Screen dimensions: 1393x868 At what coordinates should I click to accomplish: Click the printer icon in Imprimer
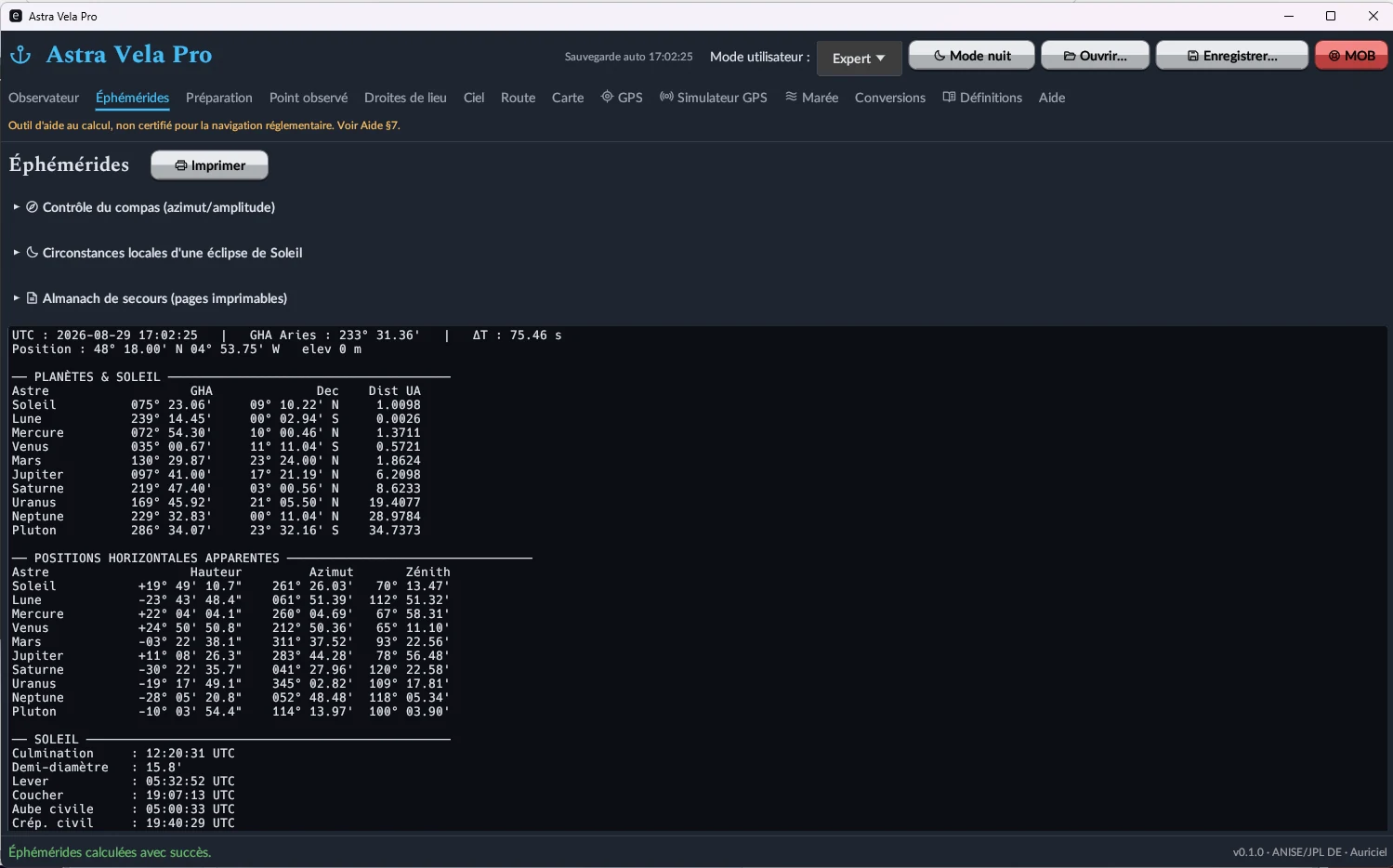[181, 165]
